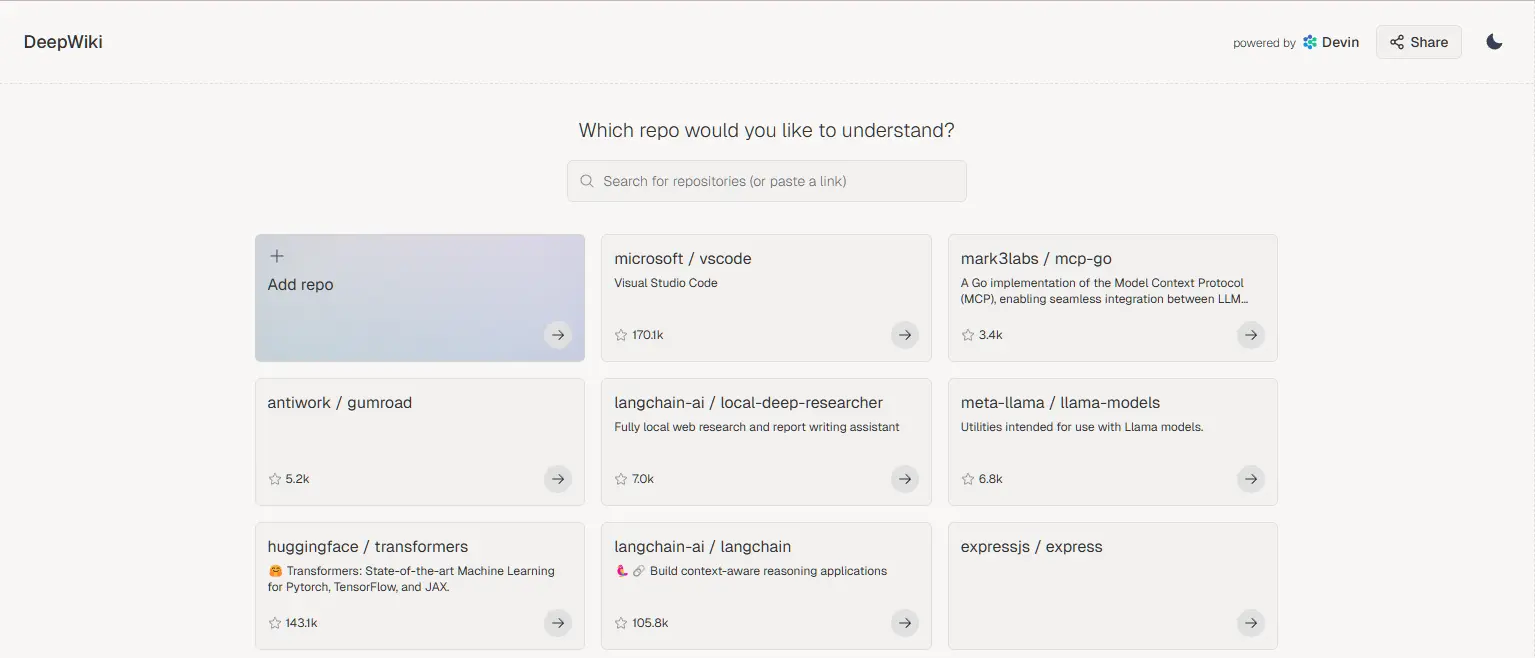Screen dimensions: 1535x658
Task: Click 'Fully local web research' description
Action: tap(757, 427)
